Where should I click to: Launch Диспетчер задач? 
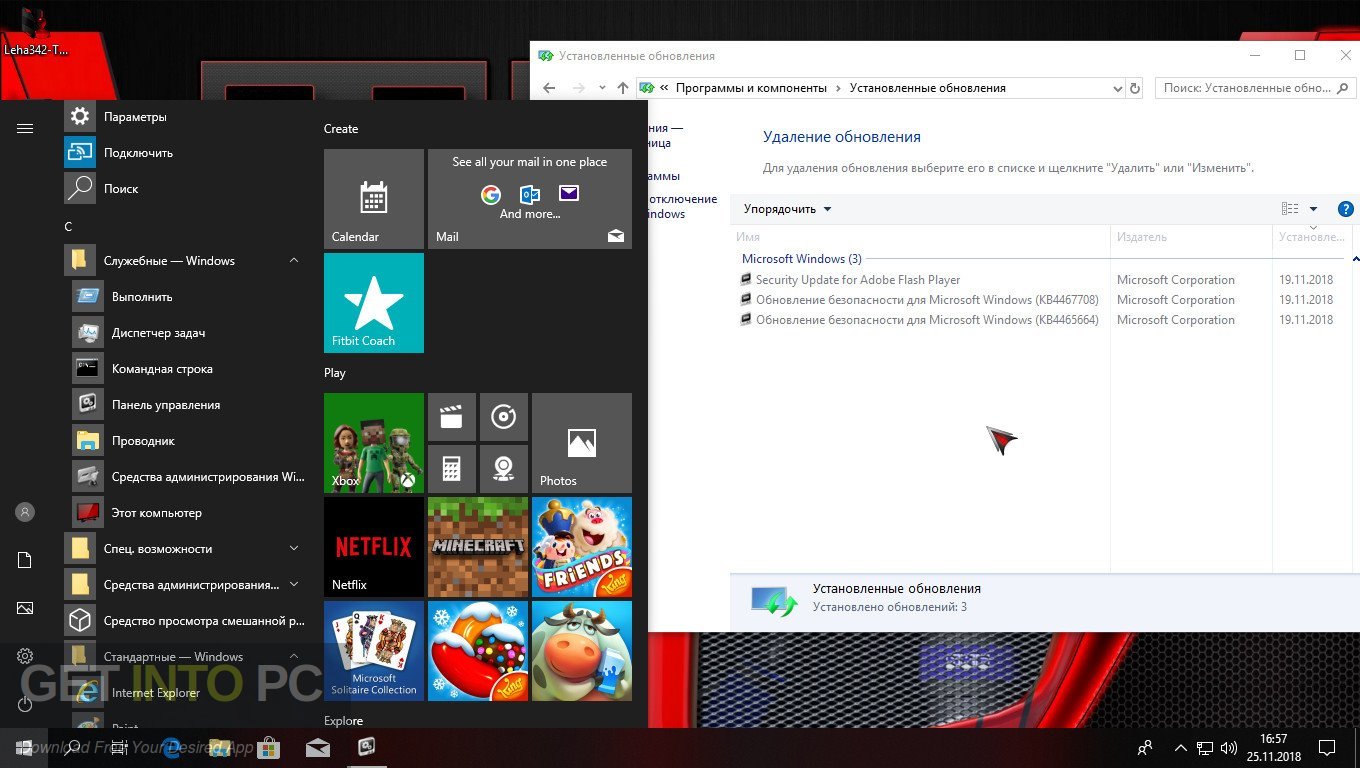pos(189,333)
